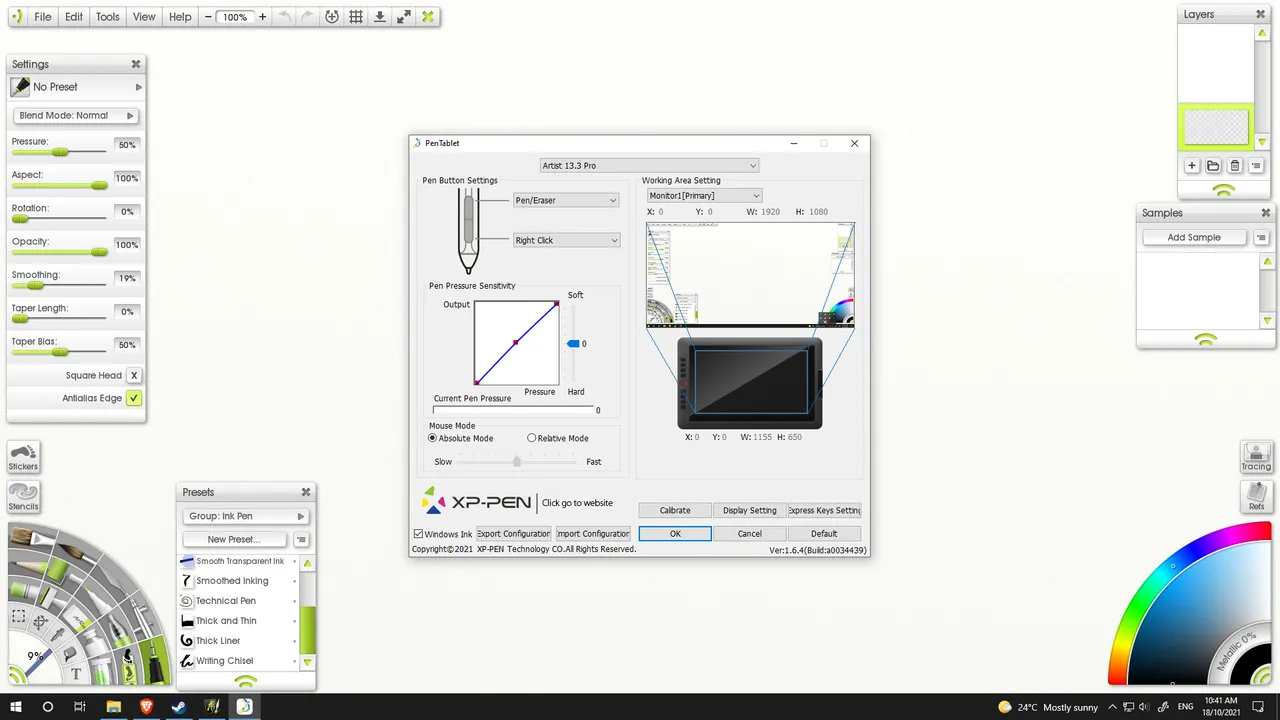The image size is (1280, 720).
Task: Select the Selection tool in the tool picker
Action: (x=18, y=616)
